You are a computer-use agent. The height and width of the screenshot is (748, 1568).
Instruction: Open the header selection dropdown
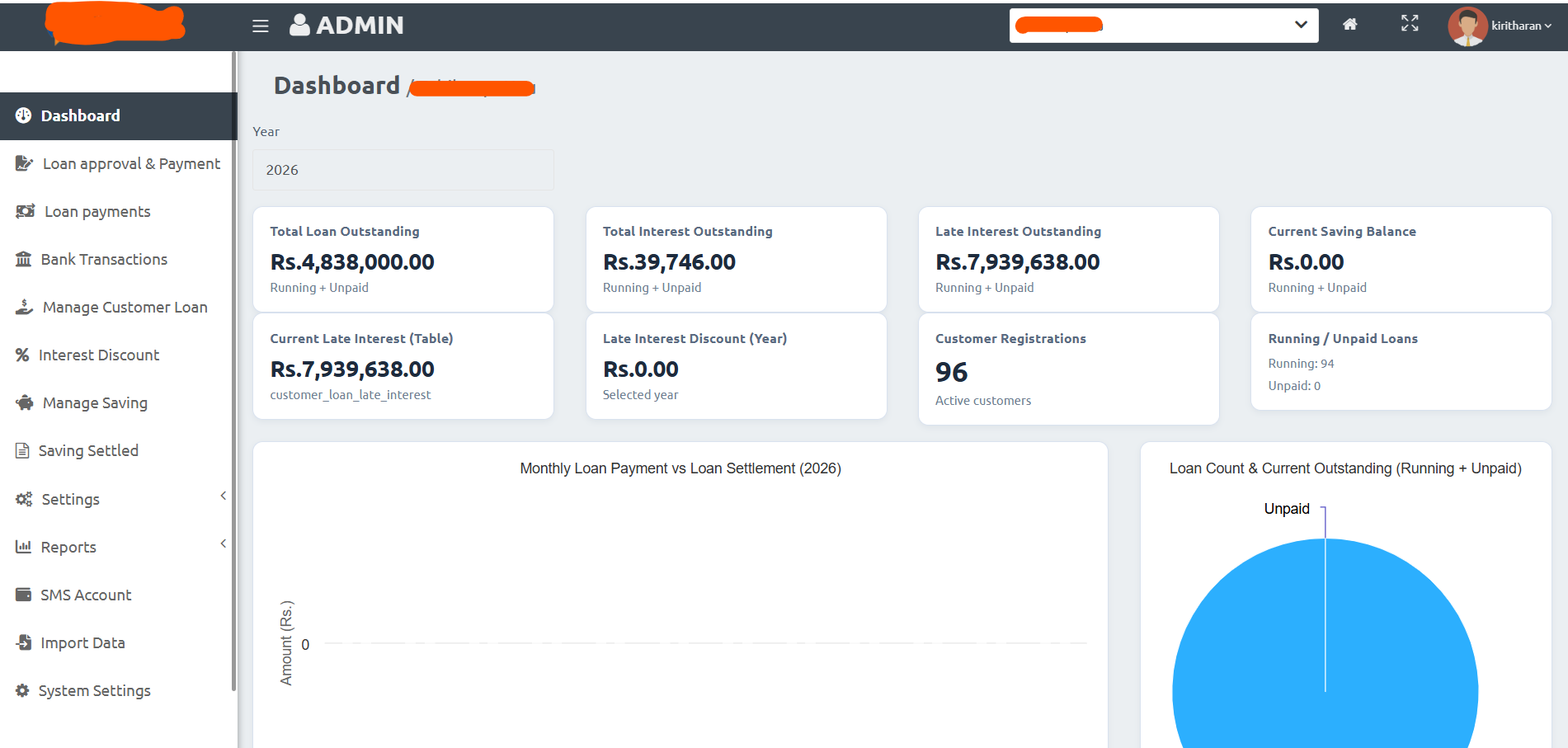pos(1301,25)
